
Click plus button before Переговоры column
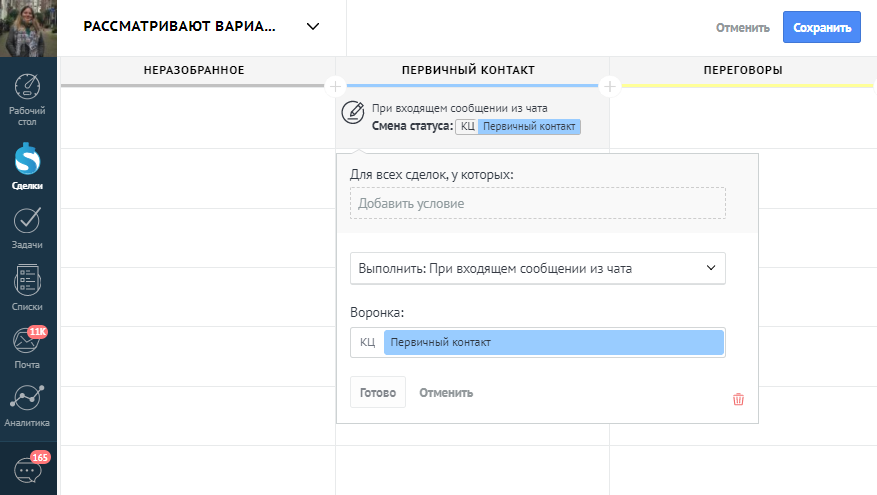point(609,86)
